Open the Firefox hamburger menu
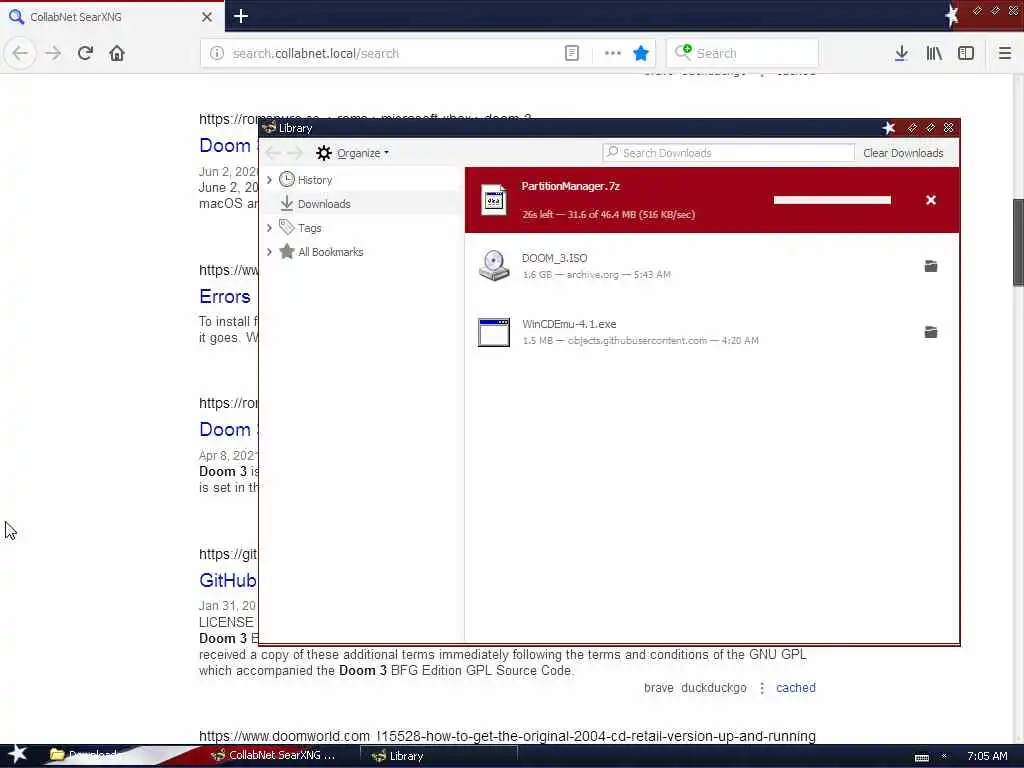 [1004, 53]
